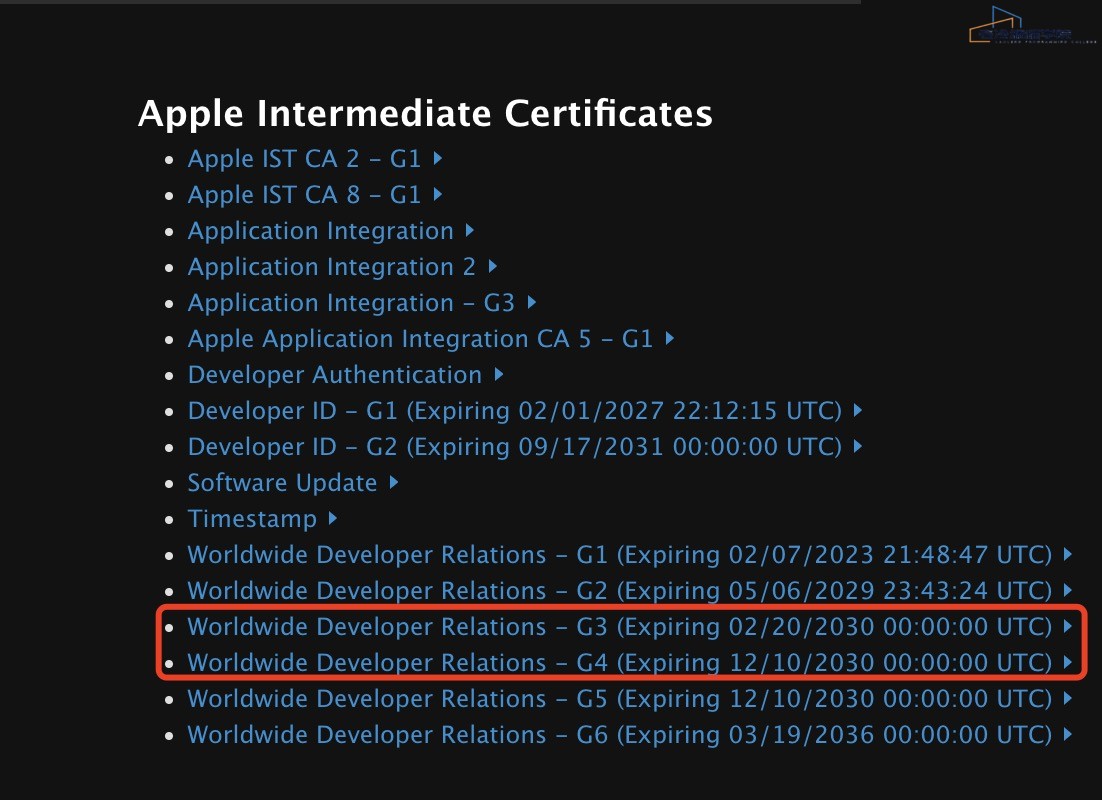The image size is (1102, 800).
Task: Click arrow after Apple Application Integration CA 5
Action: [x=670, y=338]
